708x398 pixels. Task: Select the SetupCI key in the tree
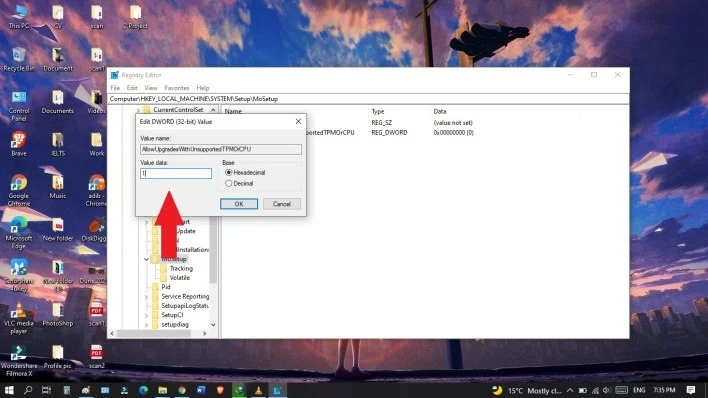(x=172, y=315)
